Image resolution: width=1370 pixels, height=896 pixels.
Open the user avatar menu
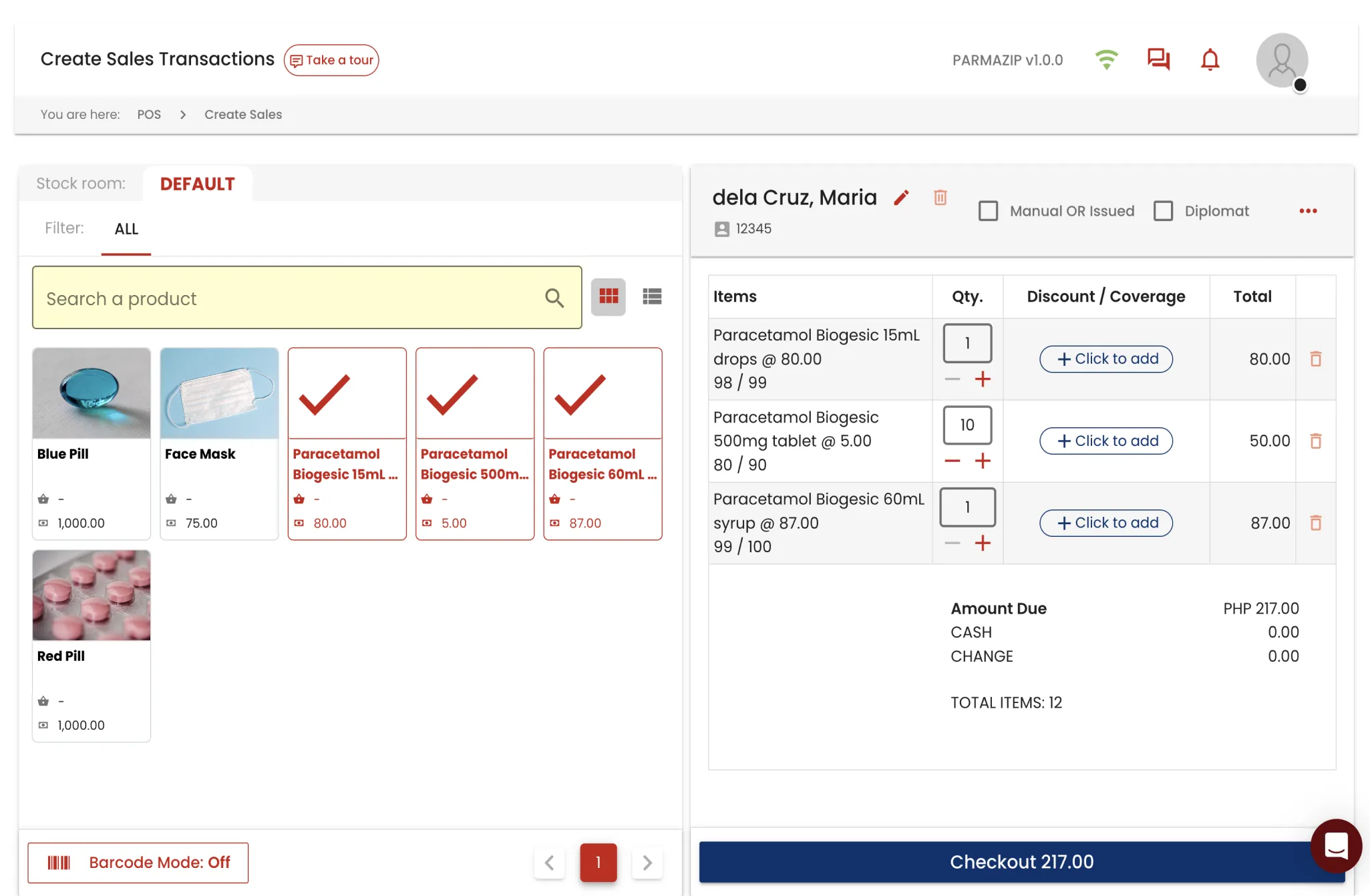click(x=1281, y=61)
